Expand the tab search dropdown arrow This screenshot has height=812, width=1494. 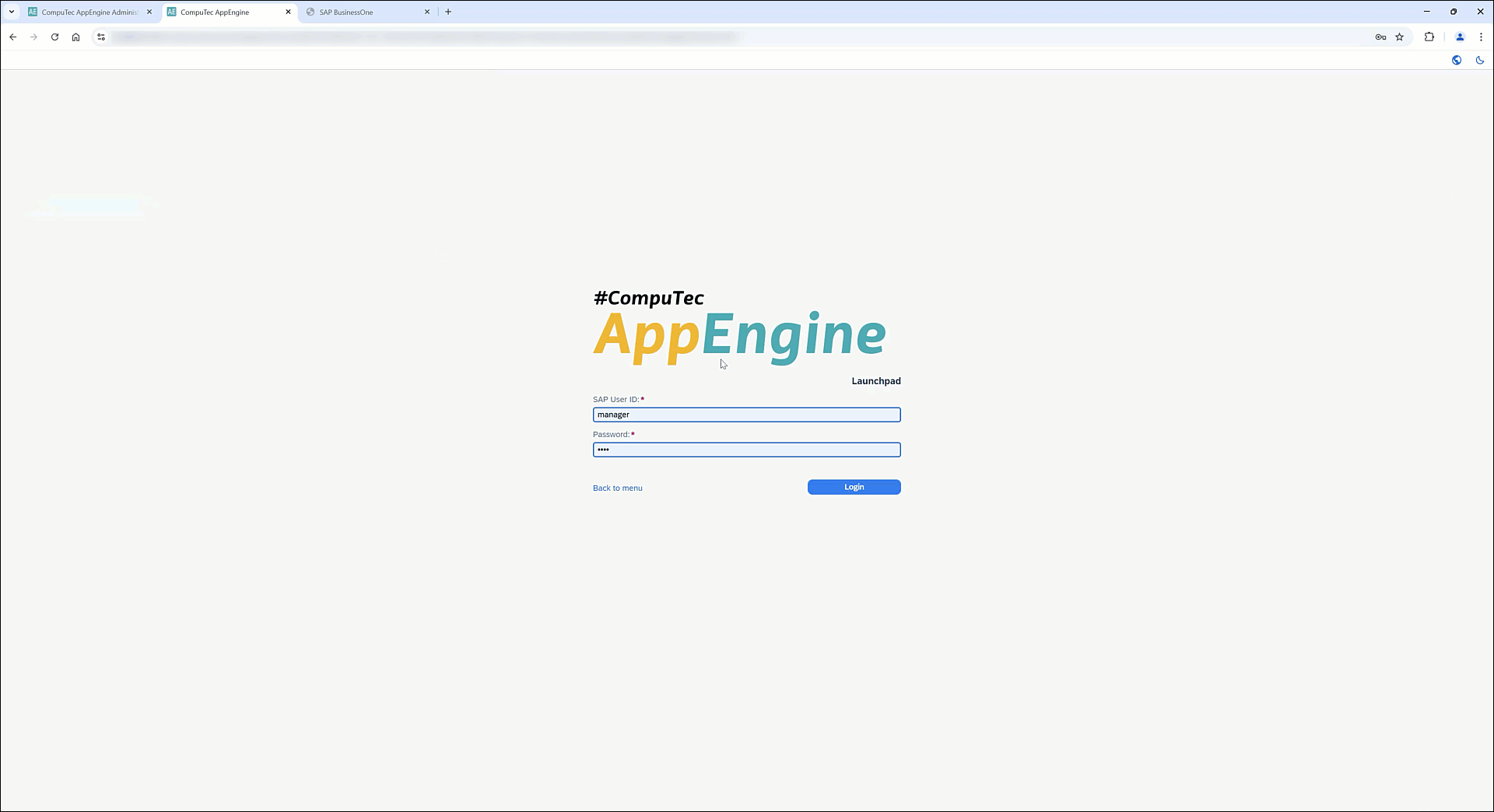tap(12, 12)
